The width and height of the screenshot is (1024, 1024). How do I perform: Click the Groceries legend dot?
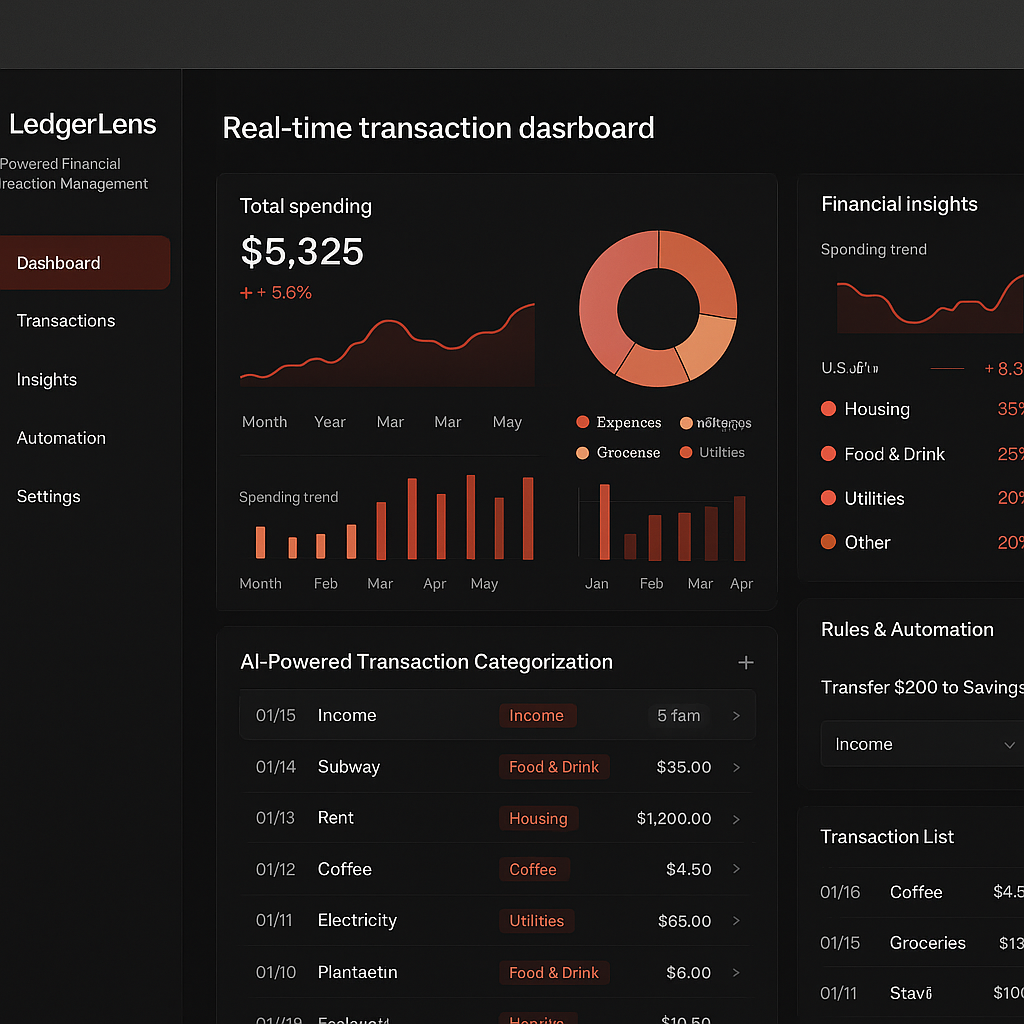(x=582, y=452)
